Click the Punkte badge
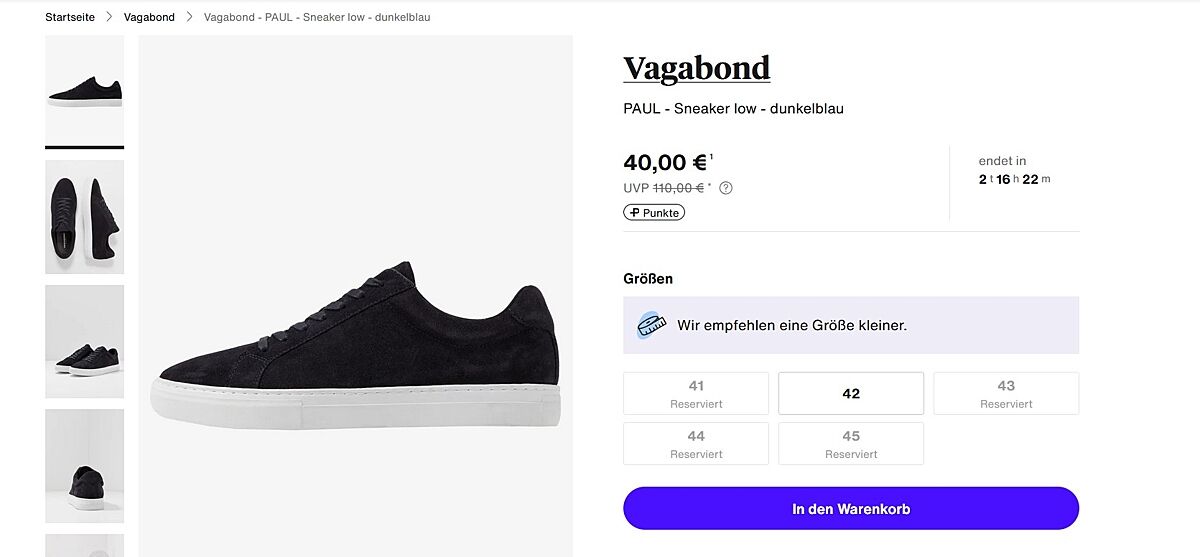1200x557 pixels. pyautogui.click(x=654, y=213)
